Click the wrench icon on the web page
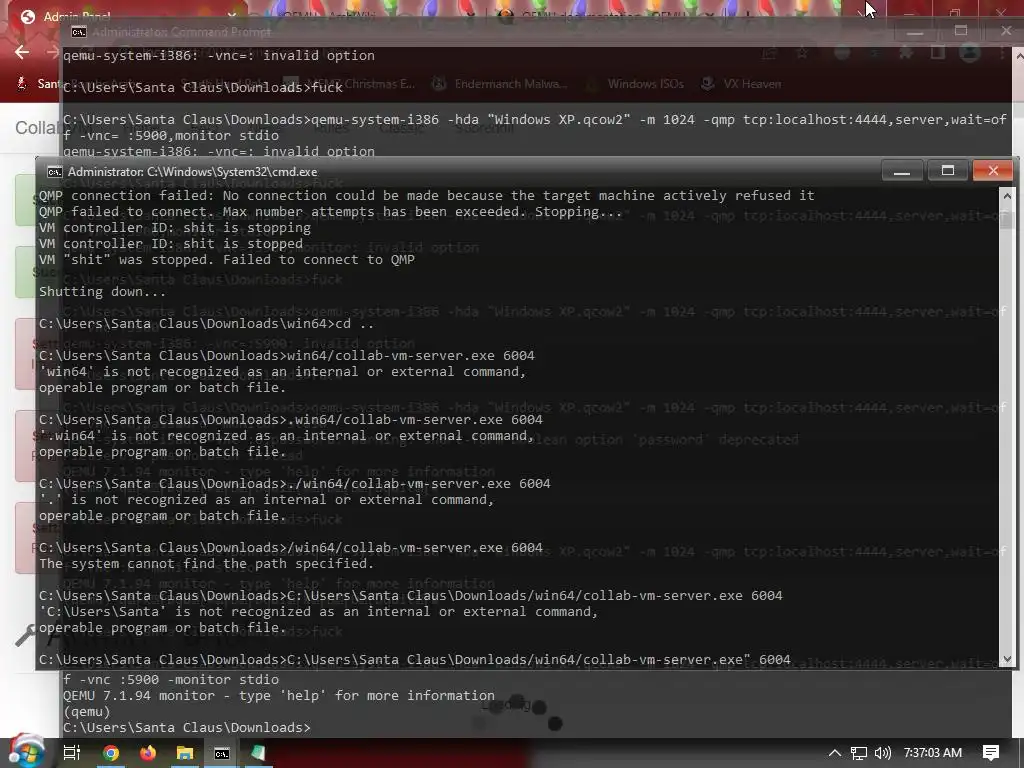1024x768 pixels. pyautogui.click(x=25, y=635)
